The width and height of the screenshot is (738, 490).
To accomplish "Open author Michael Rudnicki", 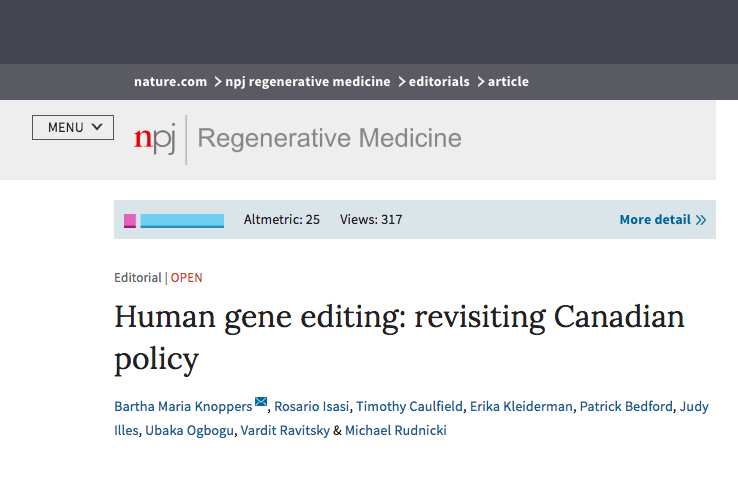I will click(395, 431).
